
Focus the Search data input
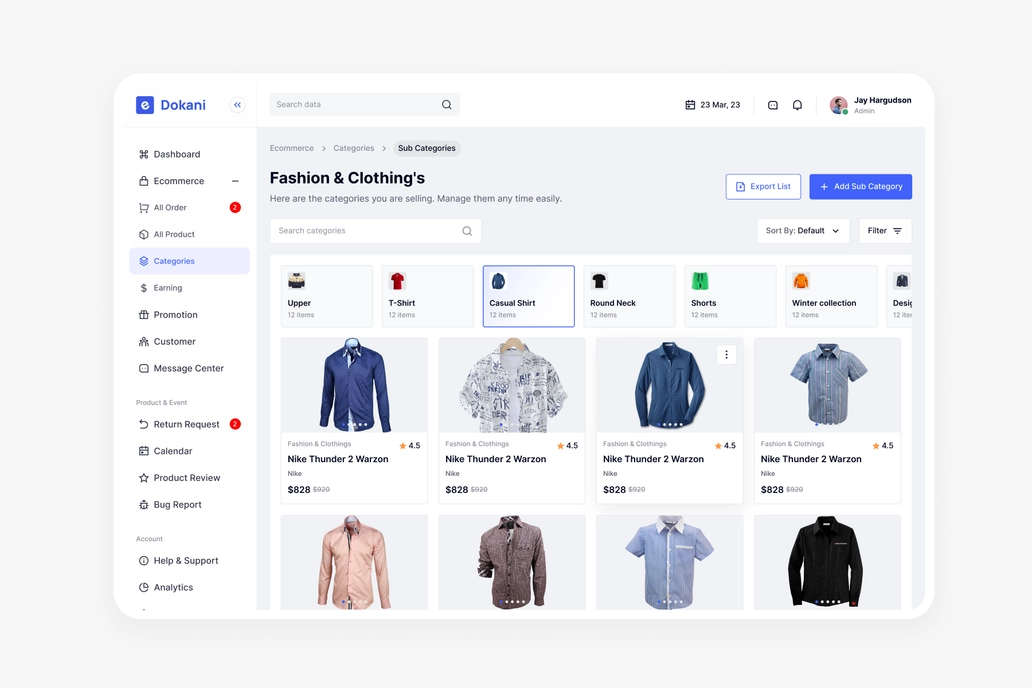point(364,105)
